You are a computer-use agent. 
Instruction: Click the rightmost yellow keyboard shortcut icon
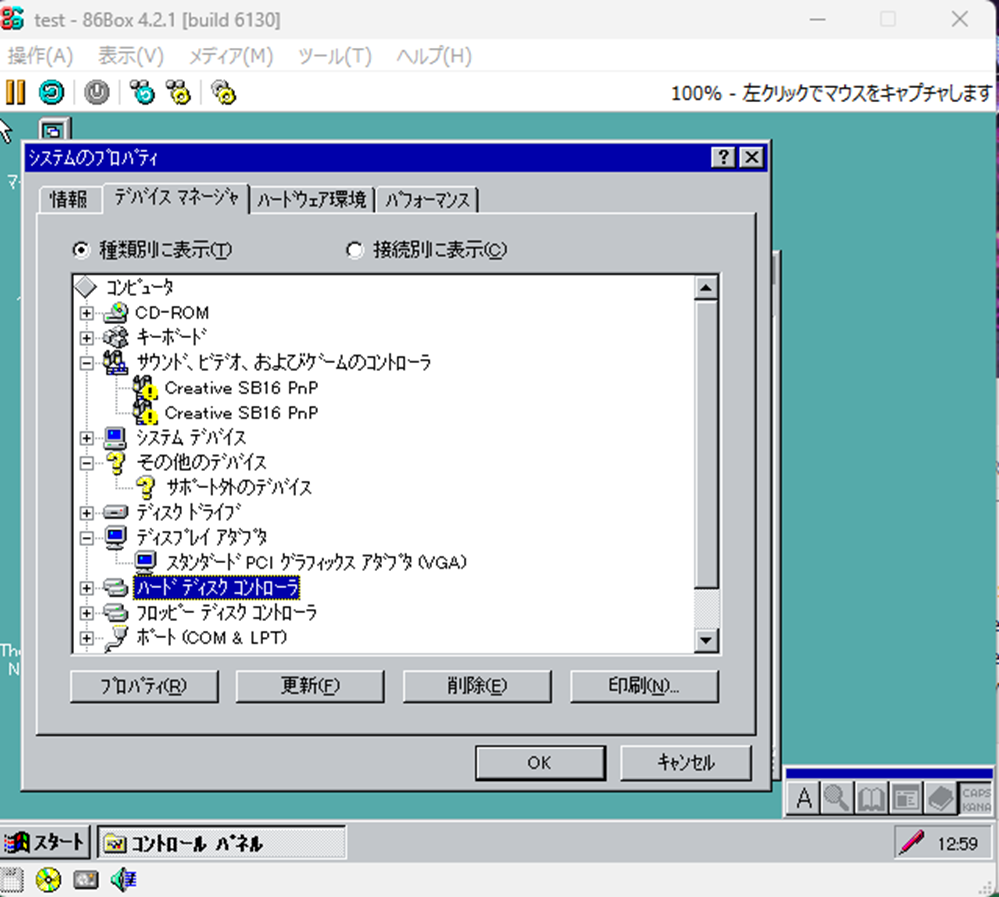(223, 92)
